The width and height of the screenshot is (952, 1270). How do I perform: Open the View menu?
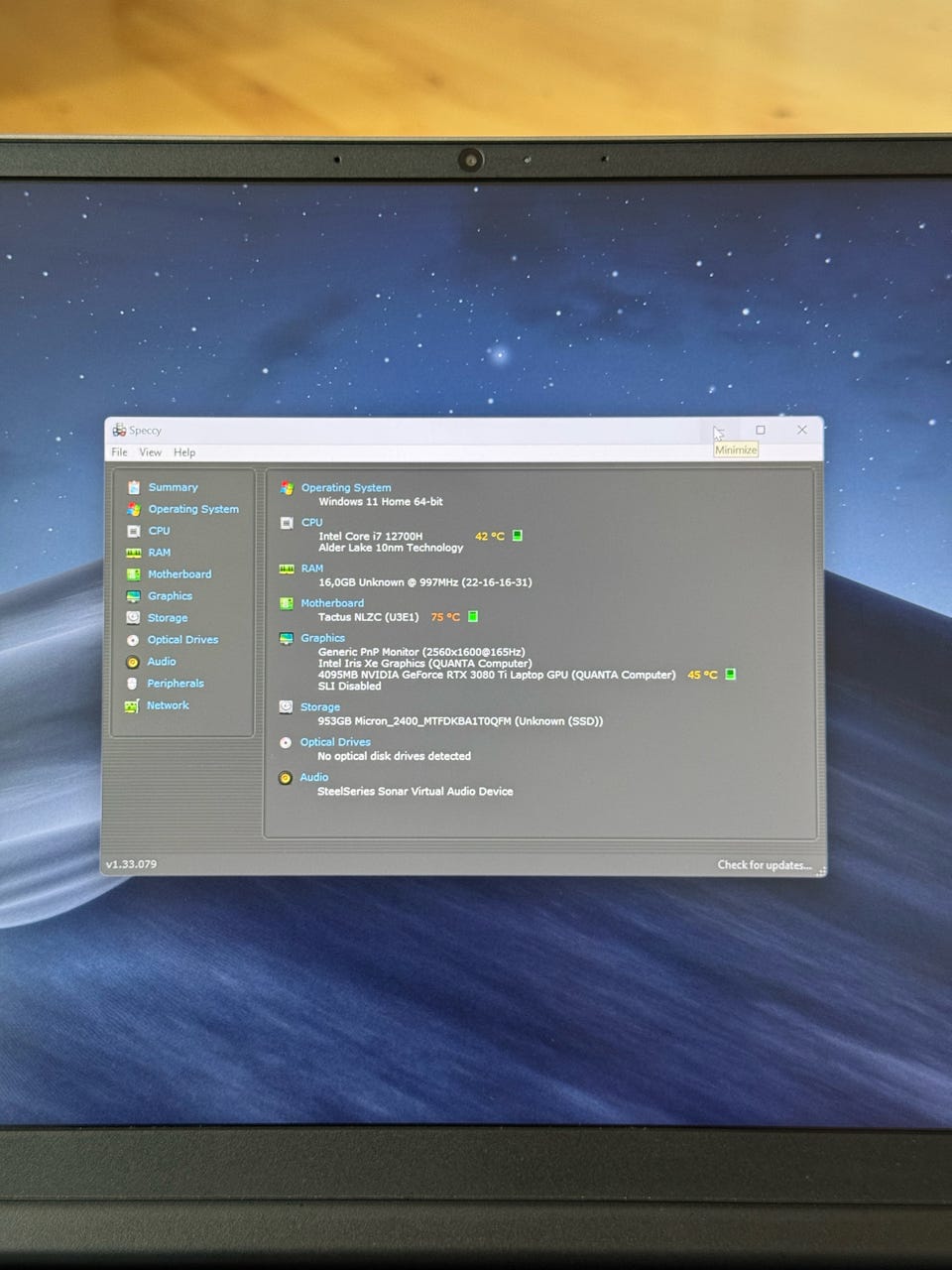point(150,452)
